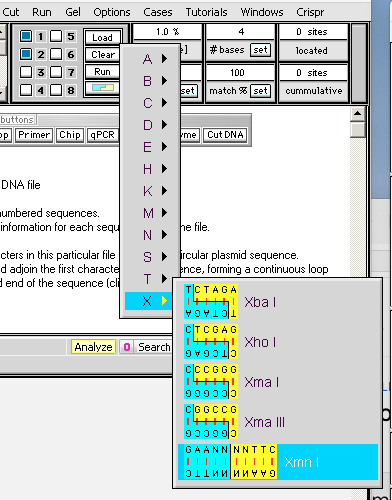The height and width of the screenshot is (500, 392).
Task: Uncheck lane 1 checkbox
Action: point(26,36)
